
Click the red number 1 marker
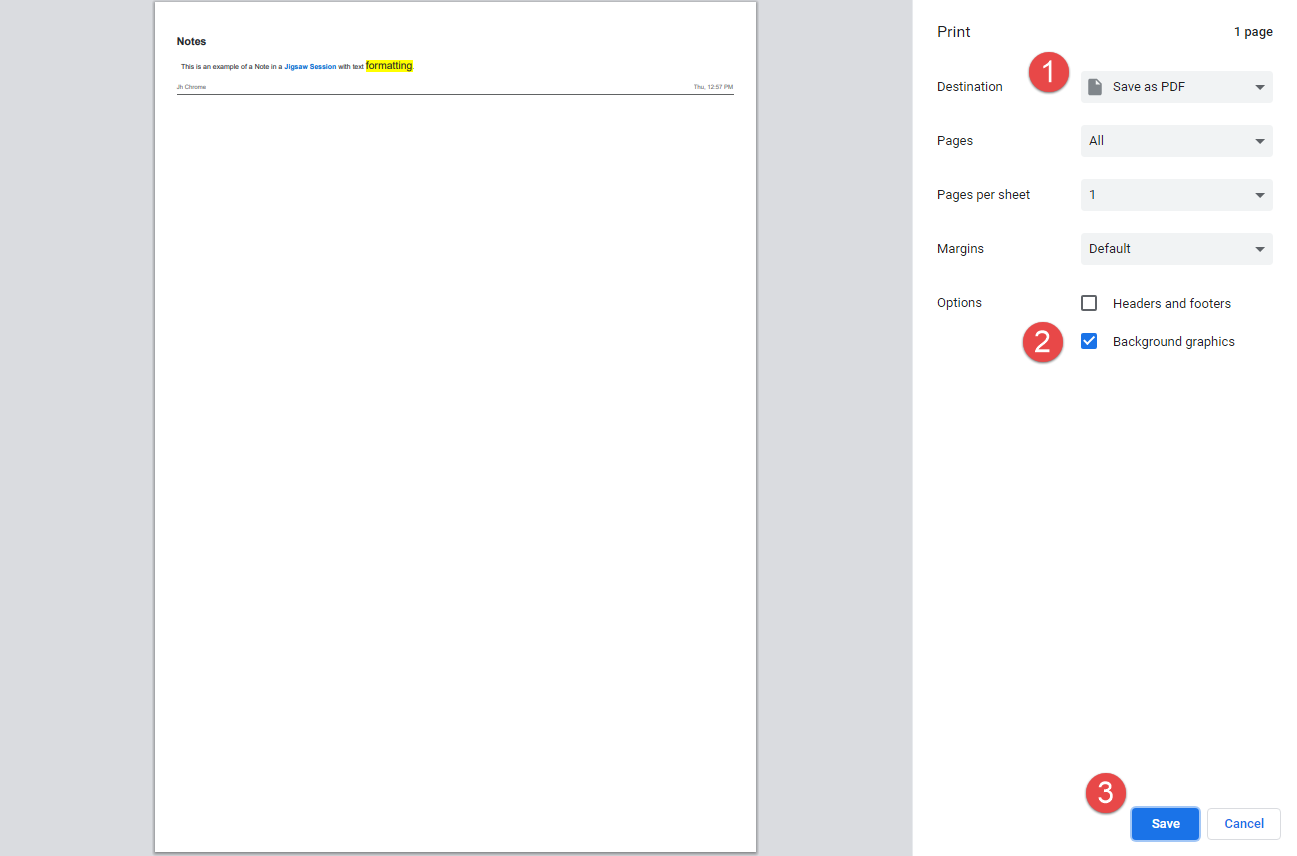pyautogui.click(x=1049, y=73)
